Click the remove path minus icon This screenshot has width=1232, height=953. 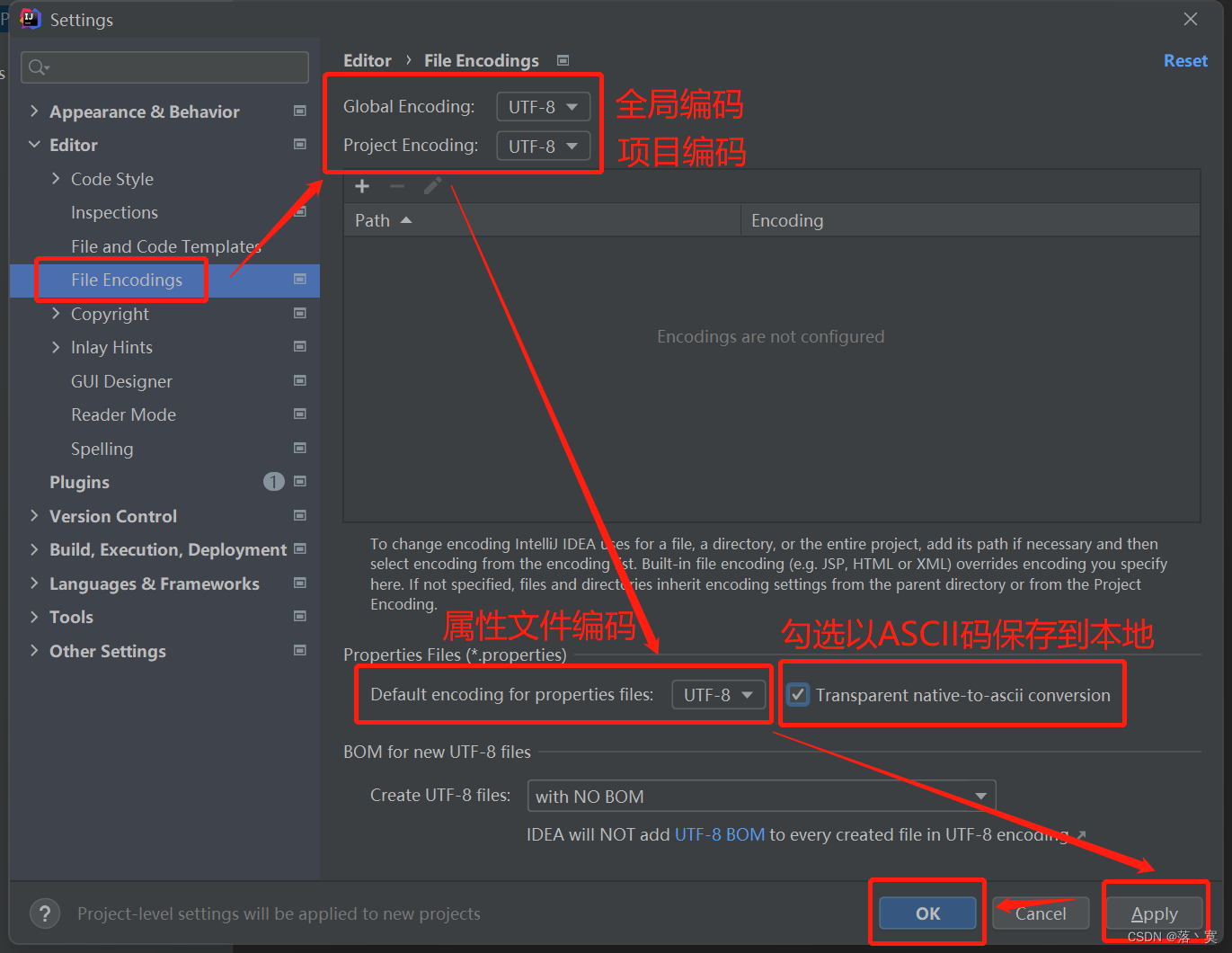[397, 186]
